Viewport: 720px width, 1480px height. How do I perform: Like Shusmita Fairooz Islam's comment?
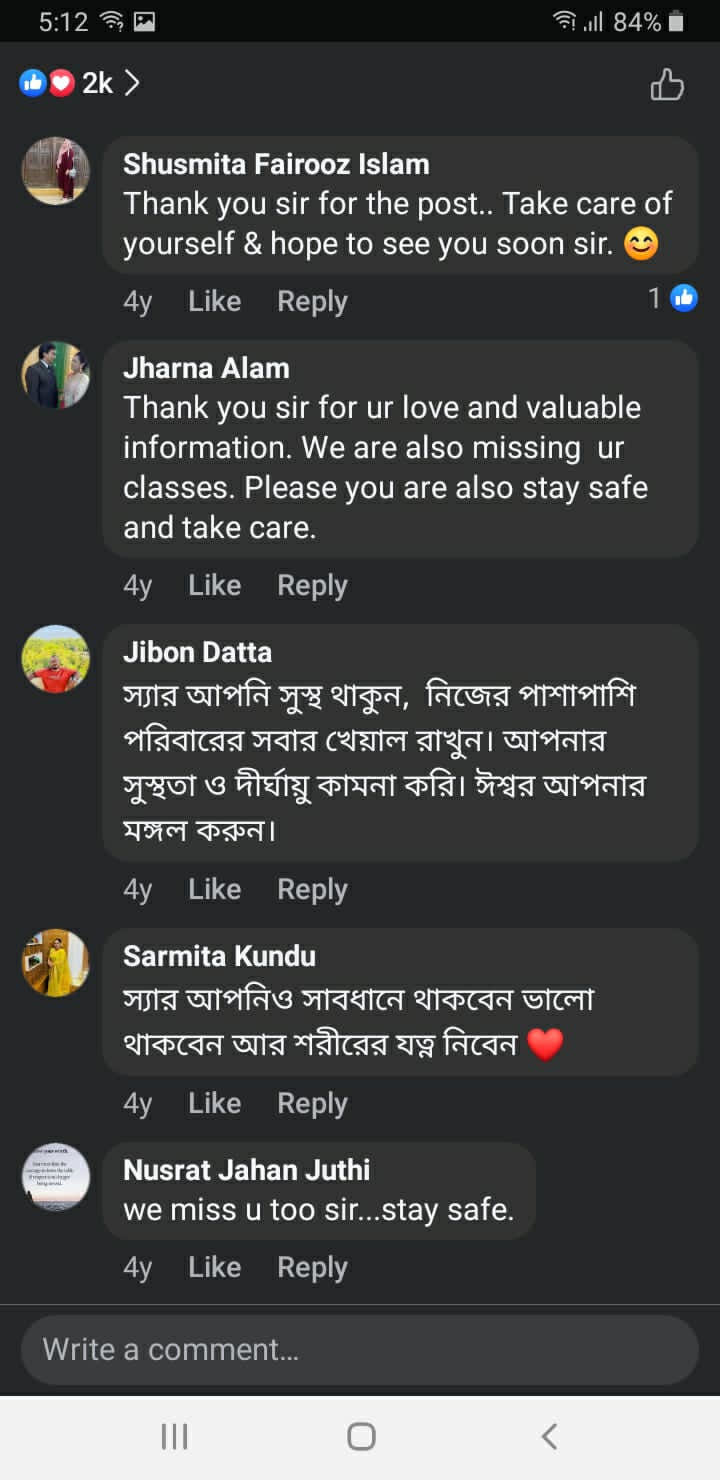(214, 302)
